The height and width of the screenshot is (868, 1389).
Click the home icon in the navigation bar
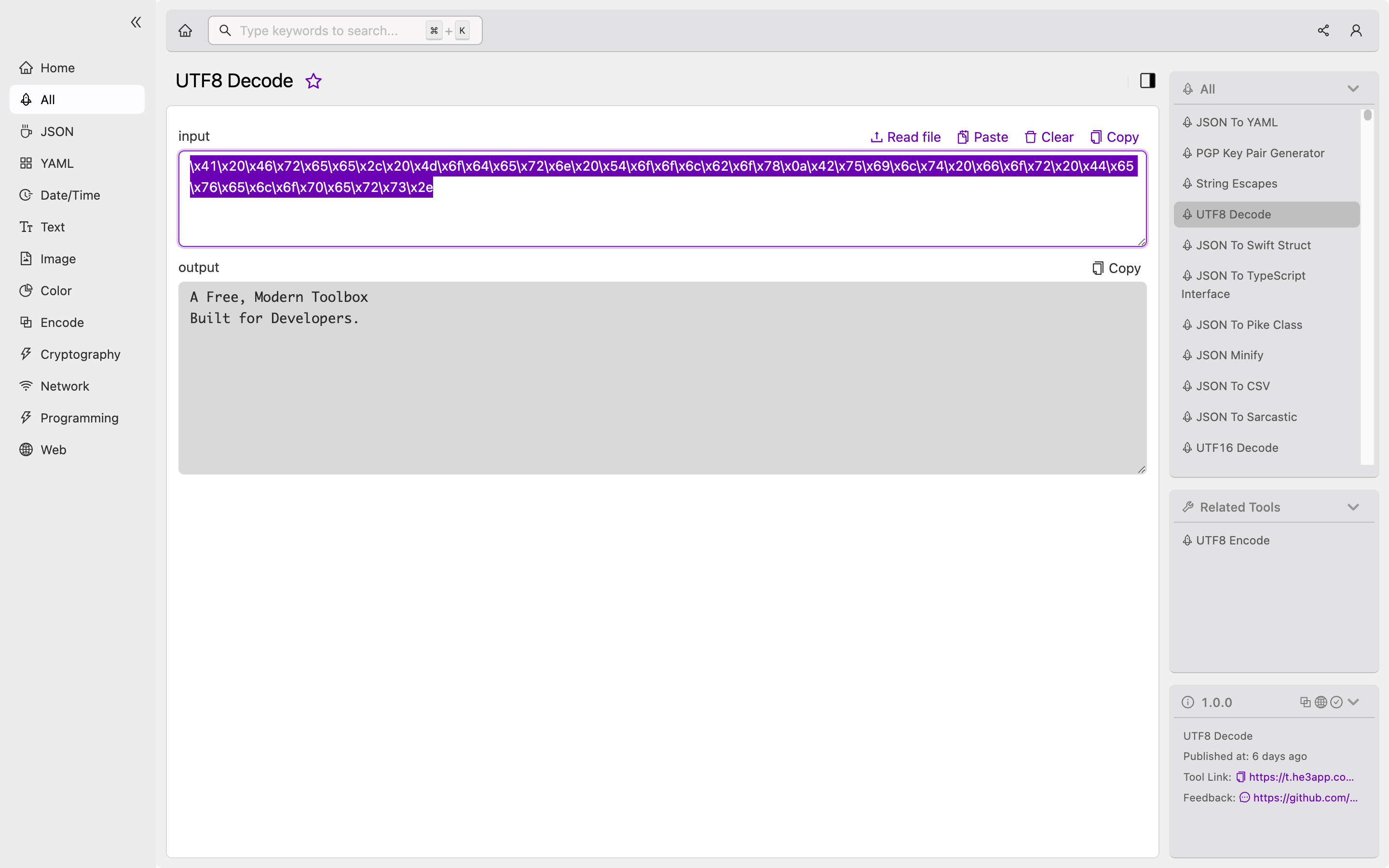tap(186, 30)
